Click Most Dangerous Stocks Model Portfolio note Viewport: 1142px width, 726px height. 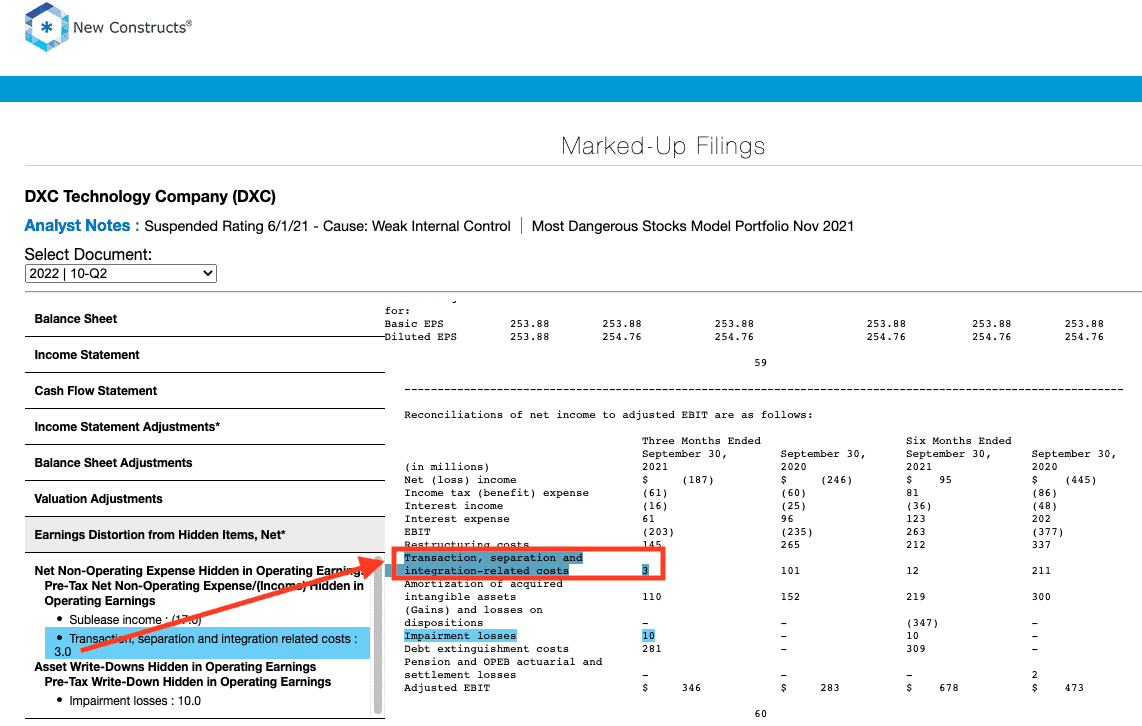693,226
